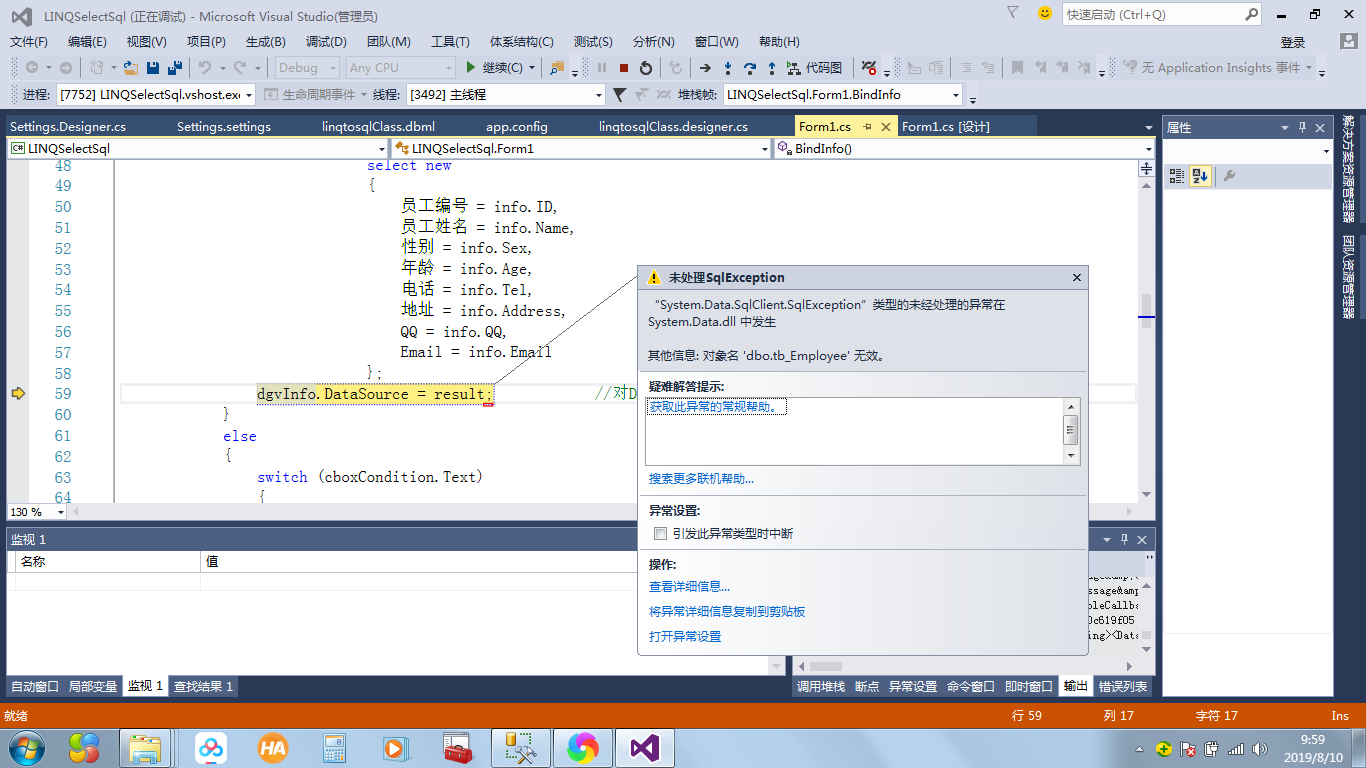Open the process (进程) dropdown

coord(157,94)
